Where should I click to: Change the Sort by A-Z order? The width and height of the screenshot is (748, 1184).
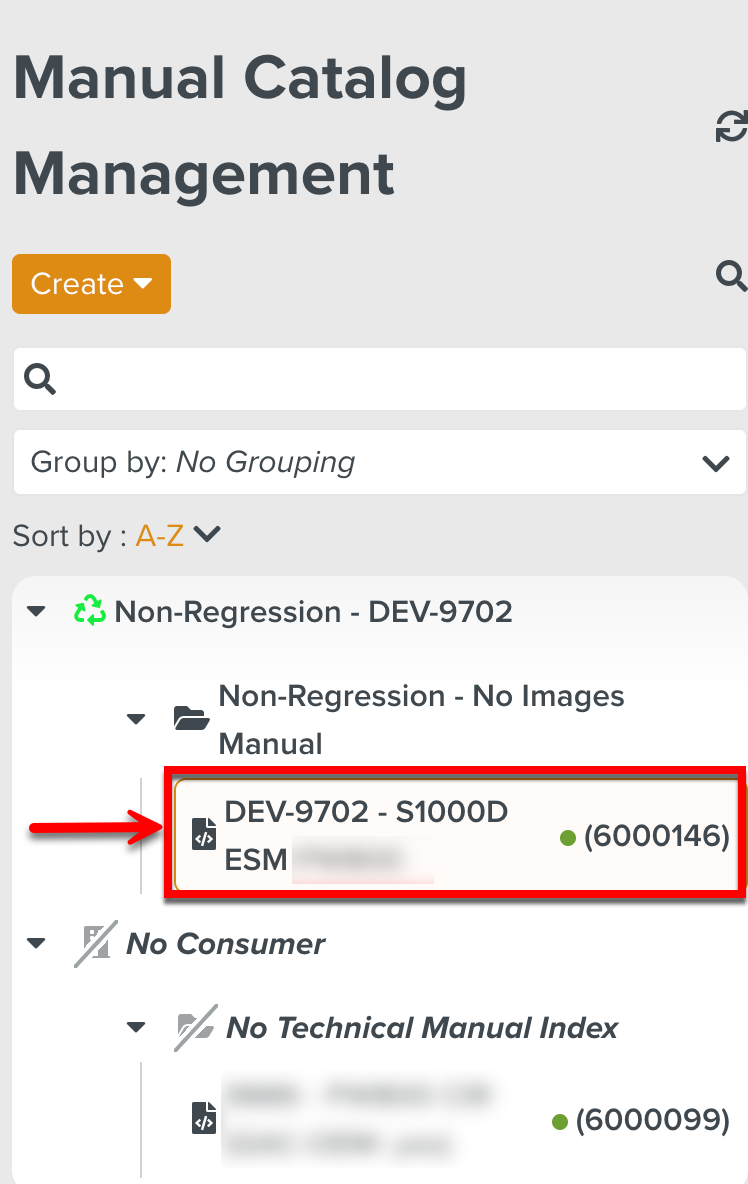point(177,536)
